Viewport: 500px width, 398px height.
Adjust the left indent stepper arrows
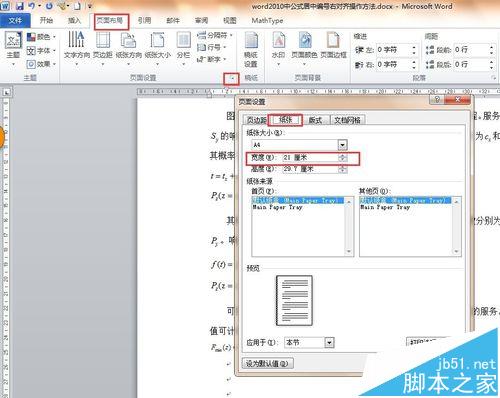click(414, 50)
